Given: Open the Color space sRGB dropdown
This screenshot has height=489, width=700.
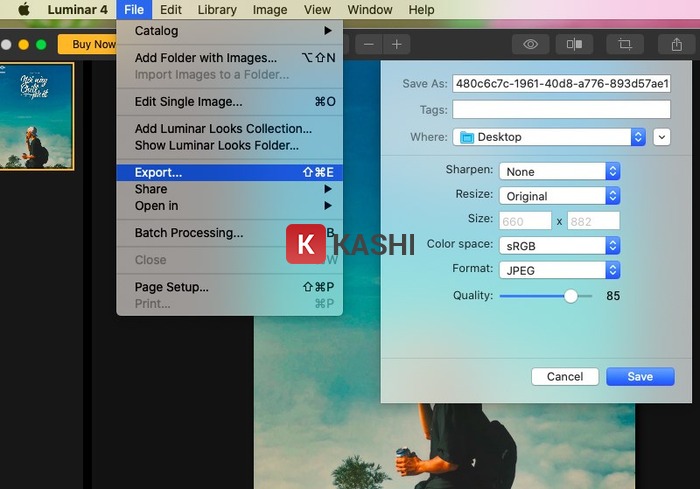Looking at the screenshot, I should tap(559, 245).
